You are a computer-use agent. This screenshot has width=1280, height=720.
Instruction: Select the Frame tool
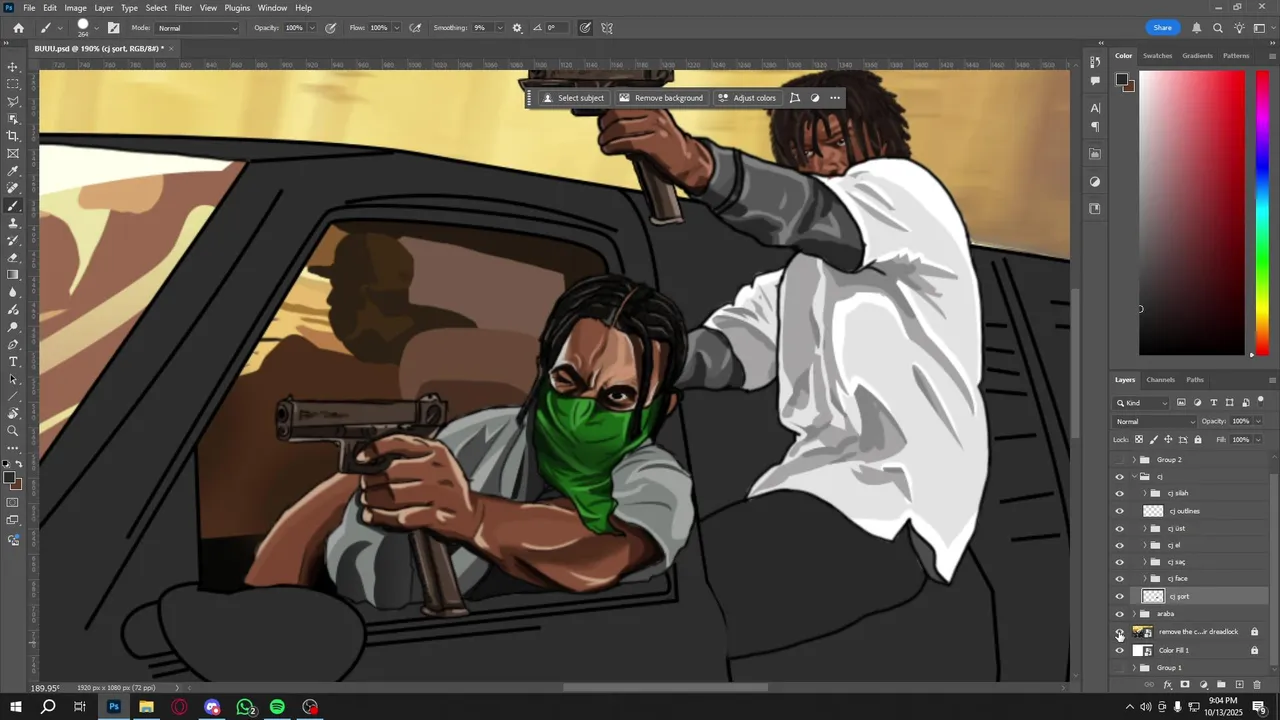pyautogui.click(x=13, y=153)
